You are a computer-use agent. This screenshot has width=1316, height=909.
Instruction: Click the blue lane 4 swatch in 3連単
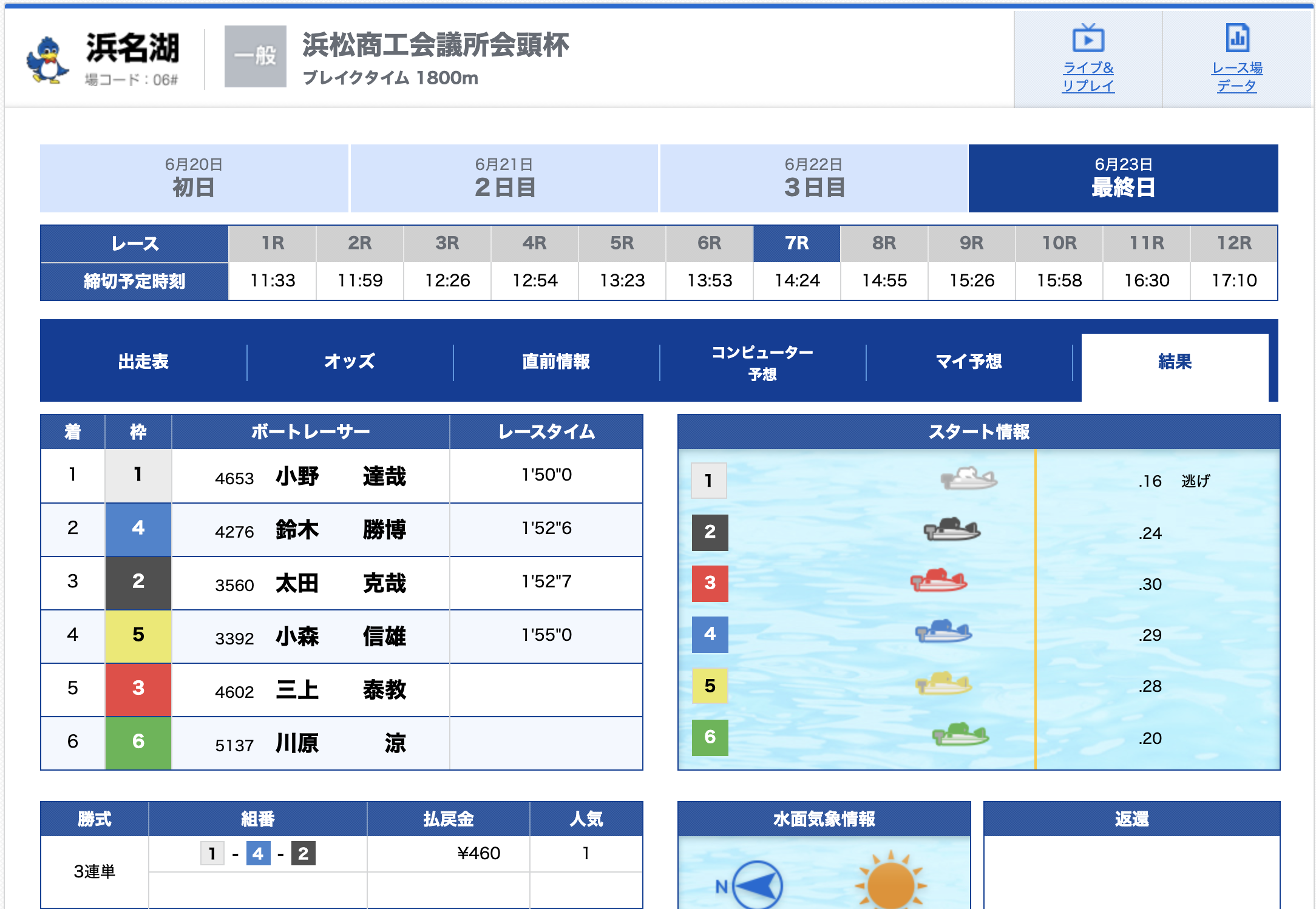(x=258, y=854)
